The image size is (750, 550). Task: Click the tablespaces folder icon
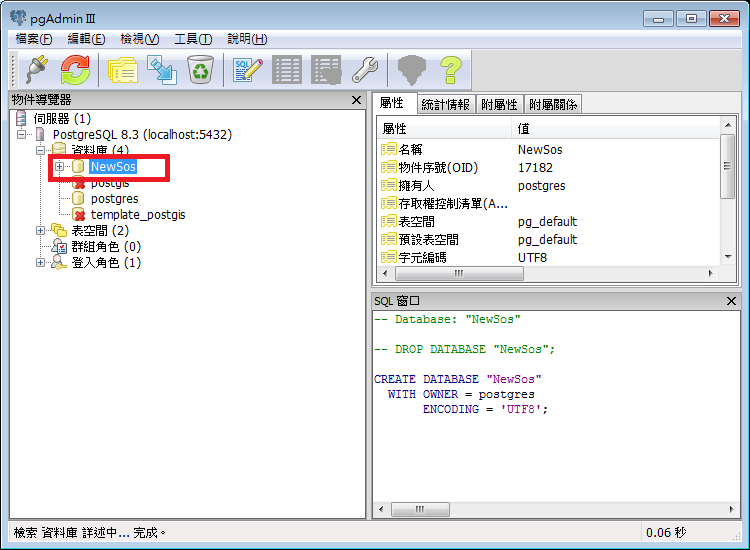(59, 230)
